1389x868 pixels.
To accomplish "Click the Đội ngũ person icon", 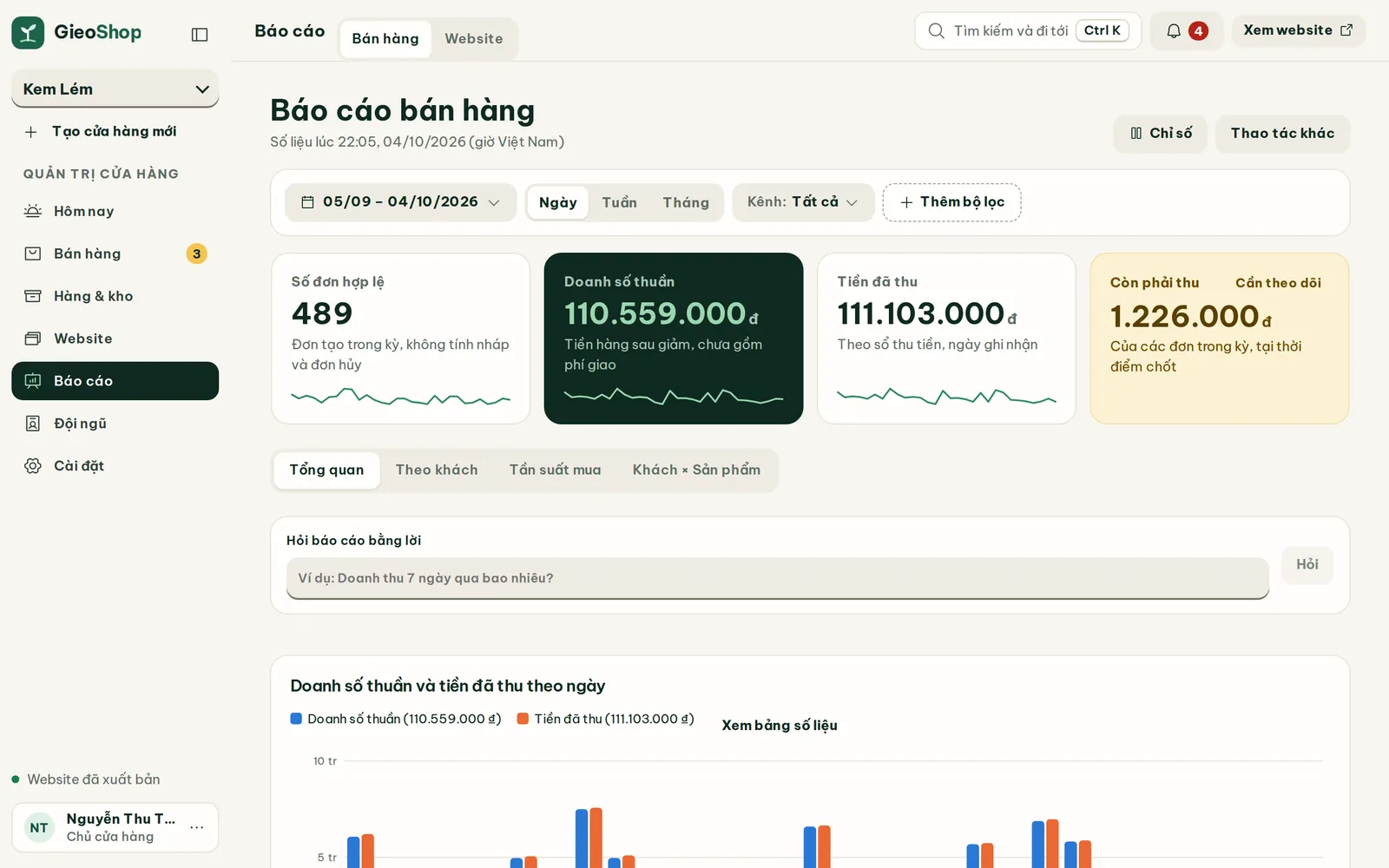I will tap(33, 424).
